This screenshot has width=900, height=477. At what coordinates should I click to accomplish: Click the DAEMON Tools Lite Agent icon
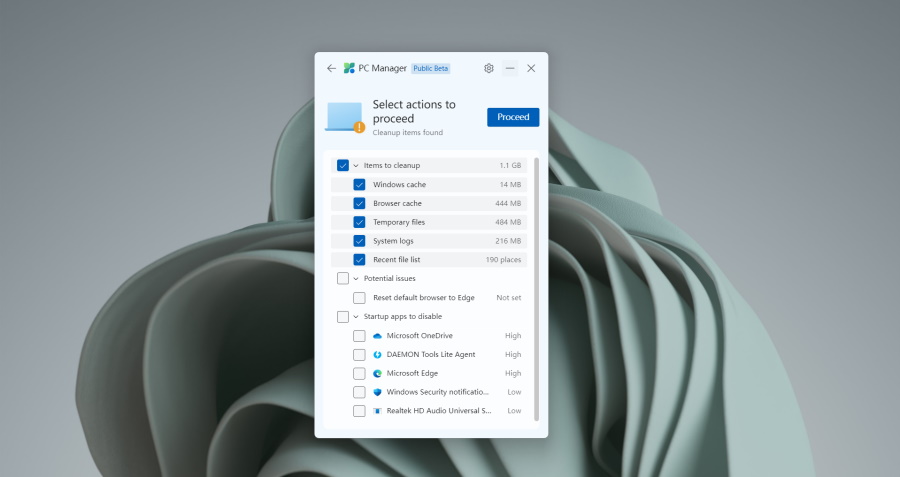pyautogui.click(x=377, y=355)
